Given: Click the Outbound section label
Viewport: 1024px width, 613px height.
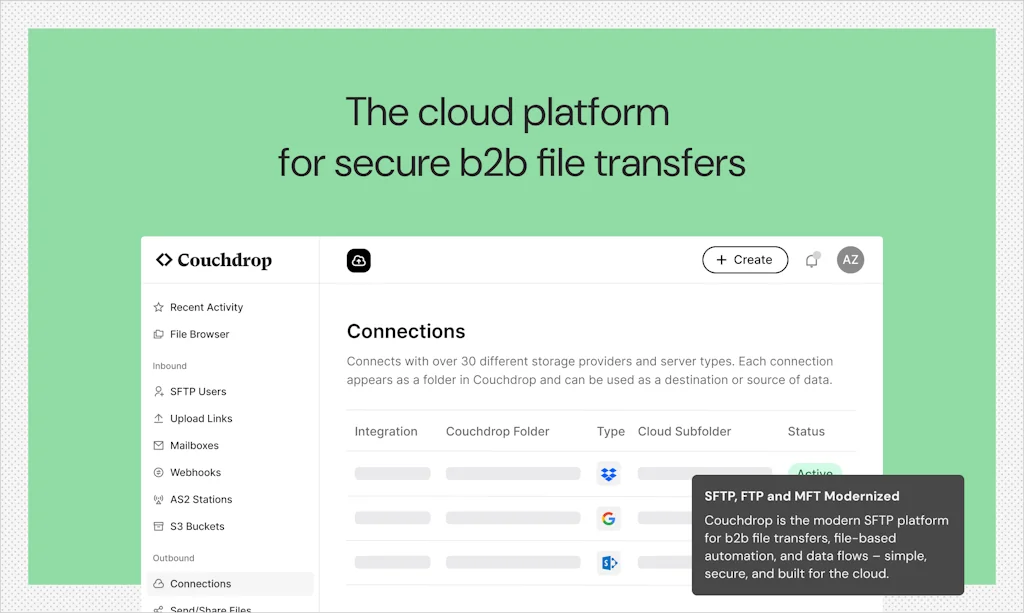Looking at the screenshot, I should 174,558.
